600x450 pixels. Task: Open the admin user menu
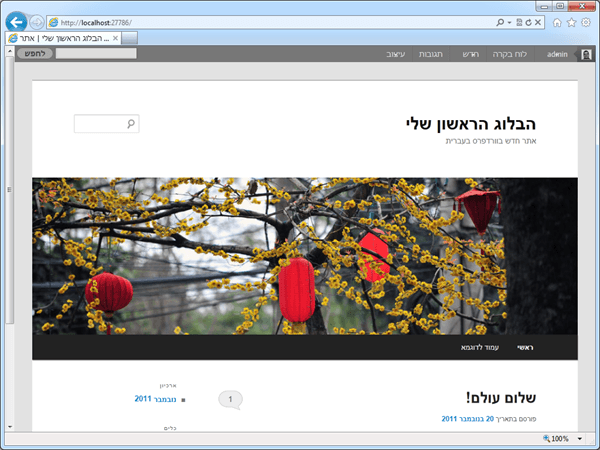pos(557,54)
